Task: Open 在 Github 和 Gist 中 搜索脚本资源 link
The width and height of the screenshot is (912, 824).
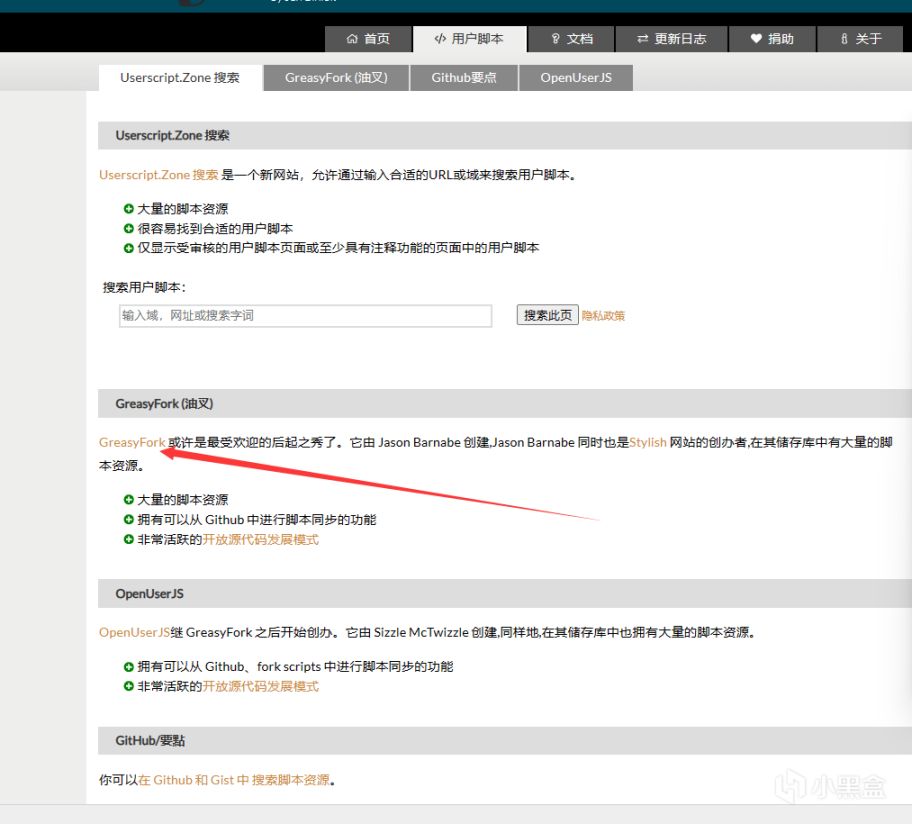Action: (234, 780)
